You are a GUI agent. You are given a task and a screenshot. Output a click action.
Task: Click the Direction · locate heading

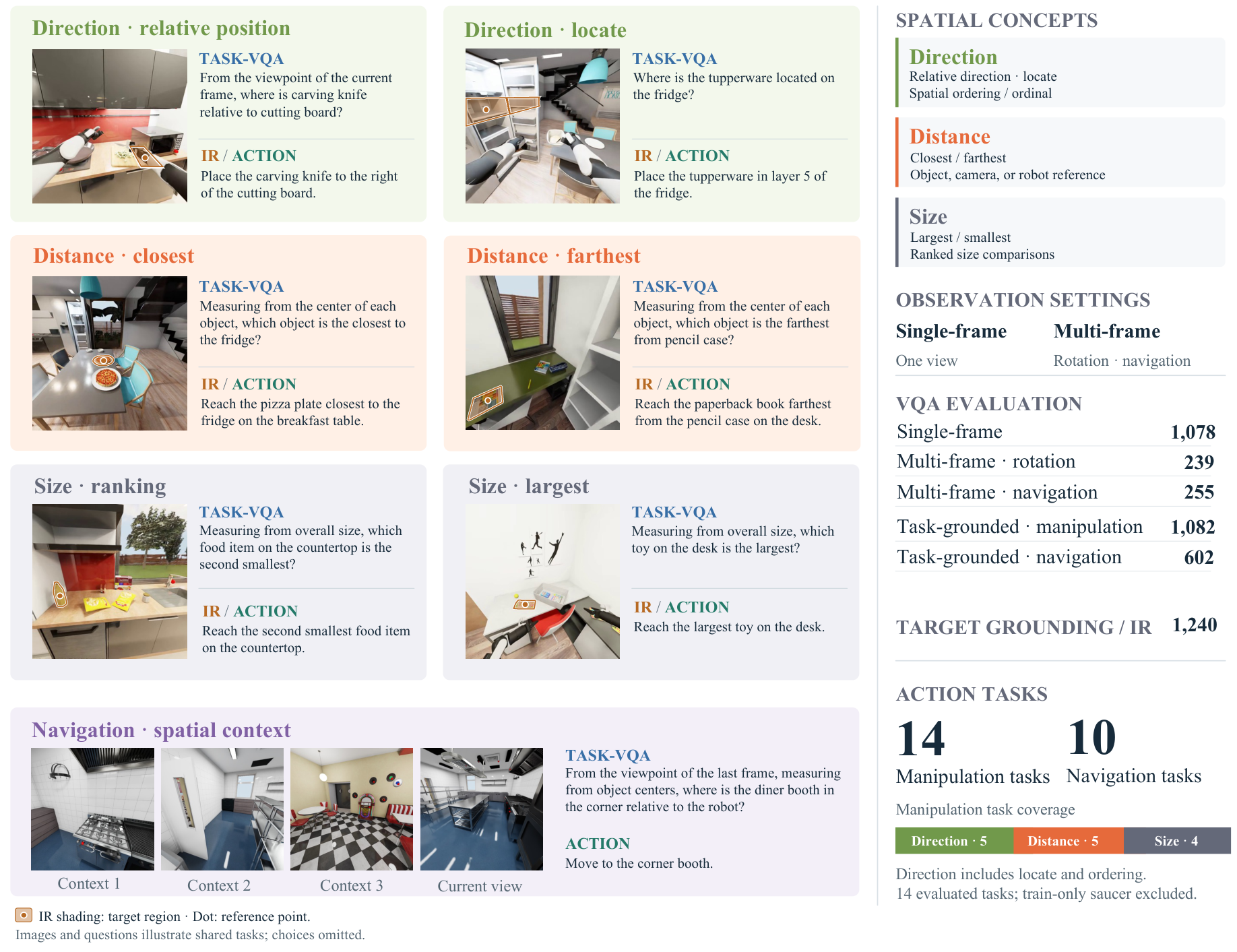pos(545,30)
